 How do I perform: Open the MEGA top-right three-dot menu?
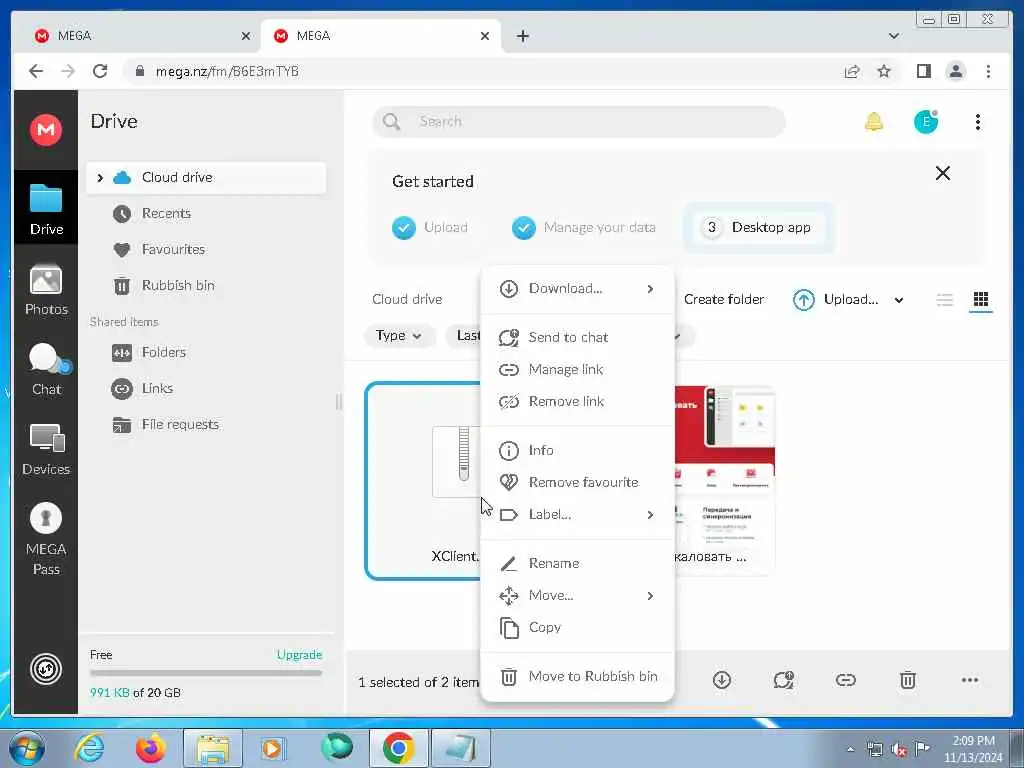click(x=978, y=121)
